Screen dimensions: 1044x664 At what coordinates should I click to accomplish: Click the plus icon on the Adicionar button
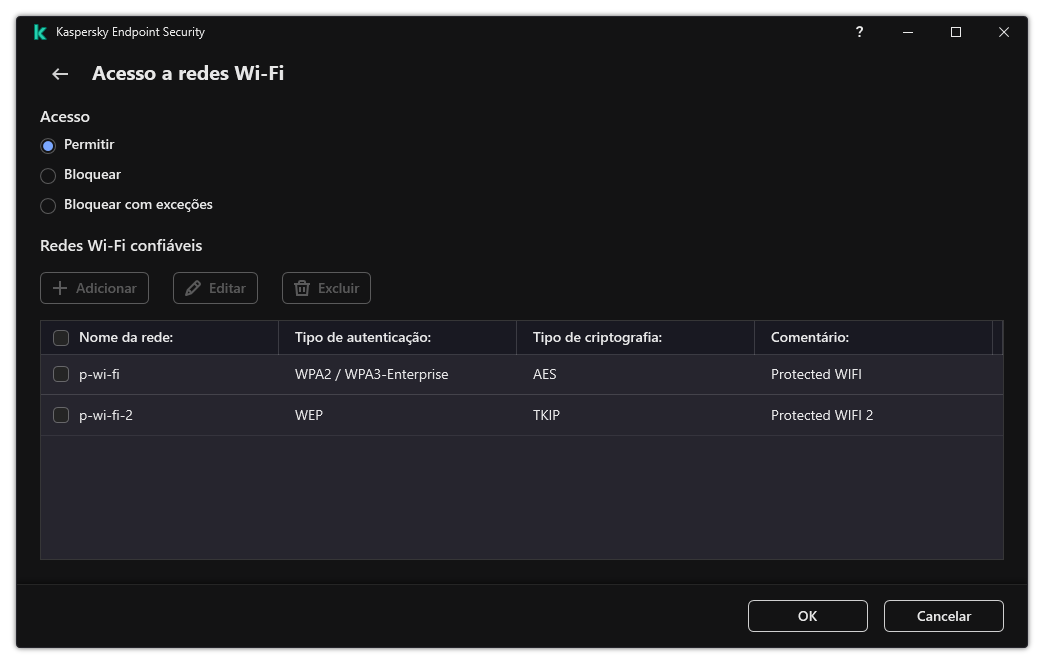click(x=62, y=288)
